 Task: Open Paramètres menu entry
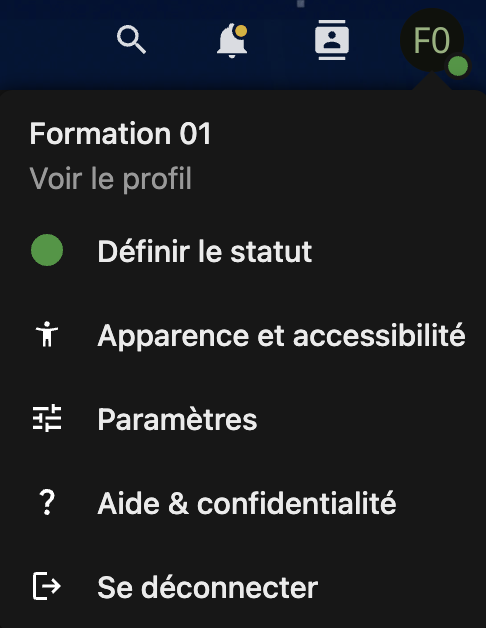click(177, 420)
